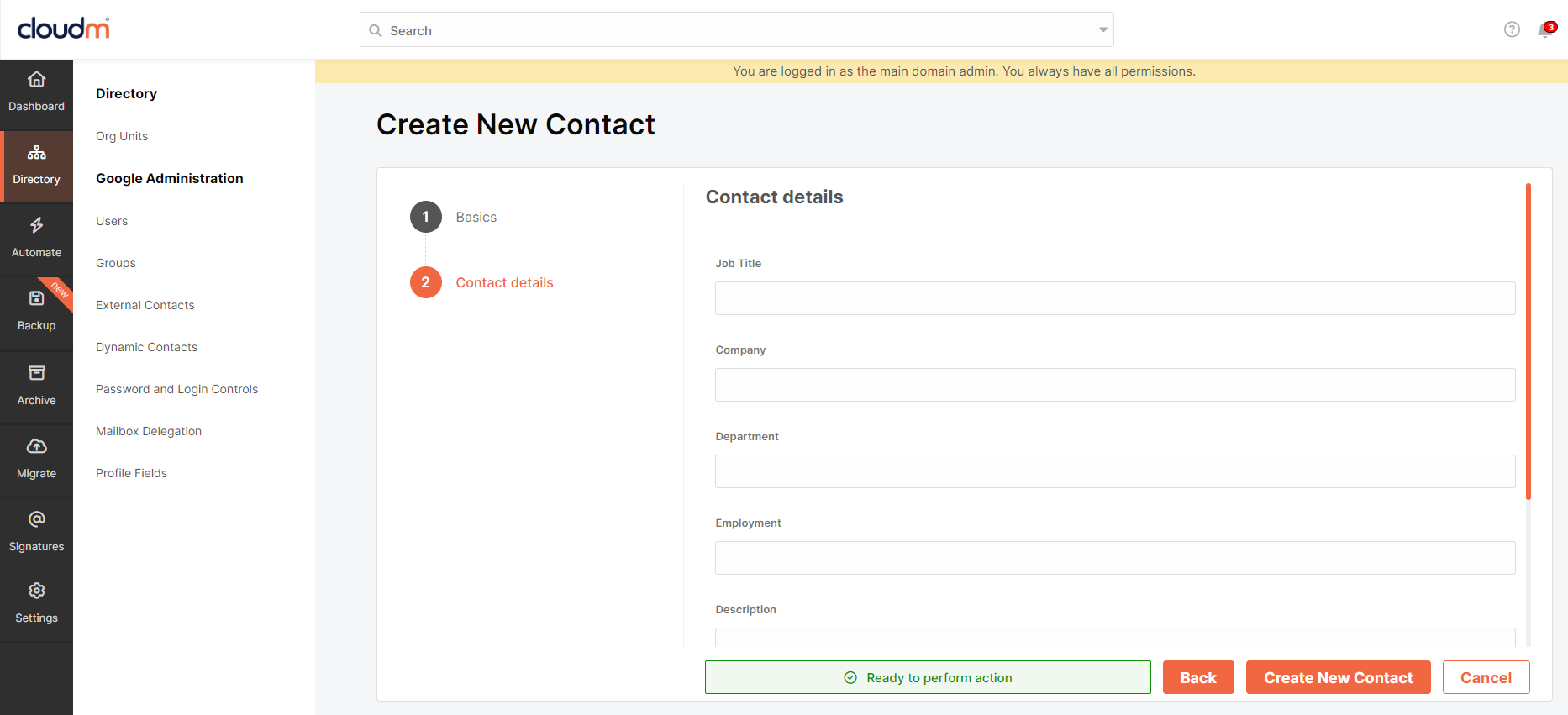Click the Back button
Image resolution: width=1568 pixels, height=715 pixels.
[x=1198, y=677]
